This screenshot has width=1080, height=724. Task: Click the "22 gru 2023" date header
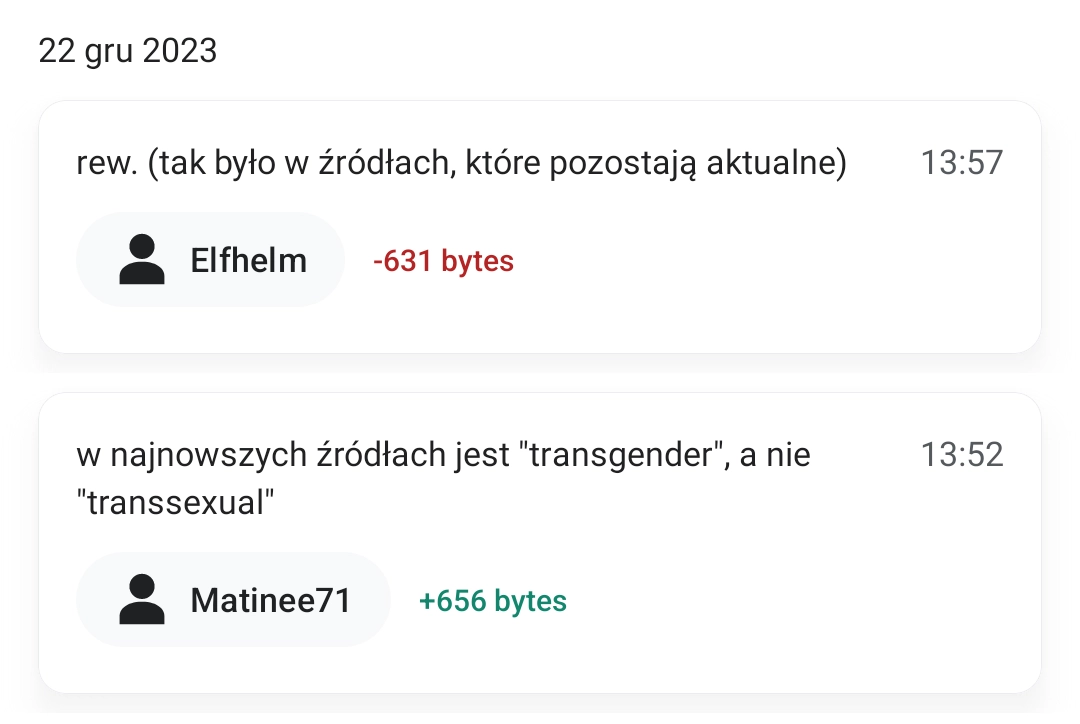point(128,51)
